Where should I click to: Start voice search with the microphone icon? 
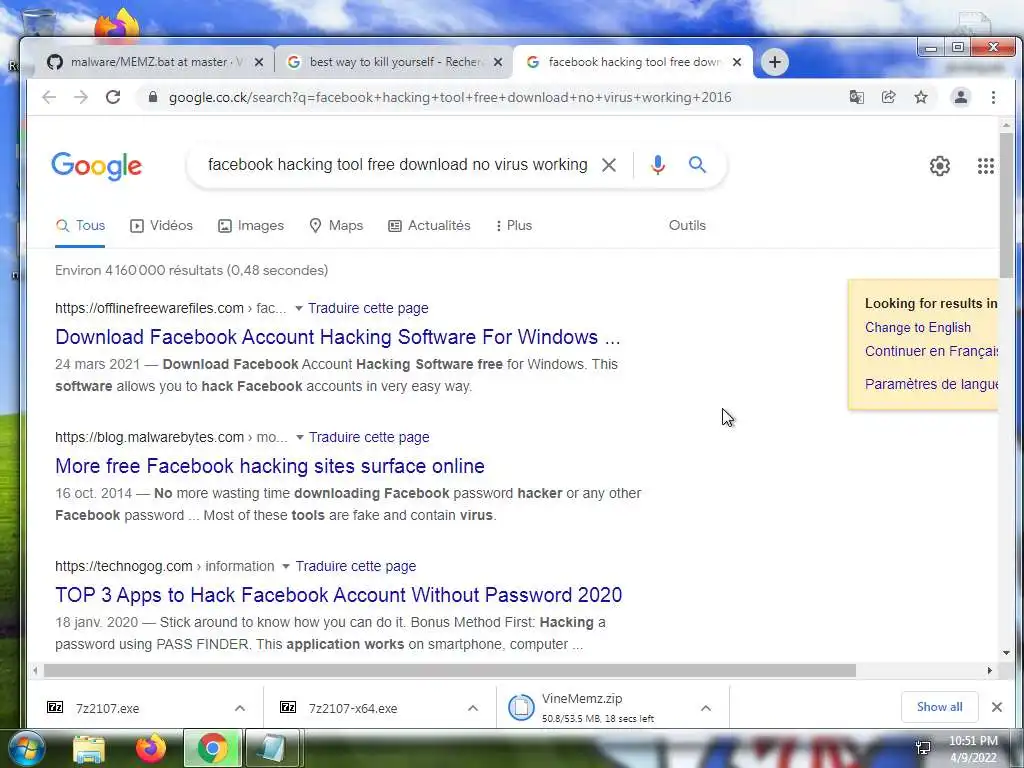pos(658,165)
